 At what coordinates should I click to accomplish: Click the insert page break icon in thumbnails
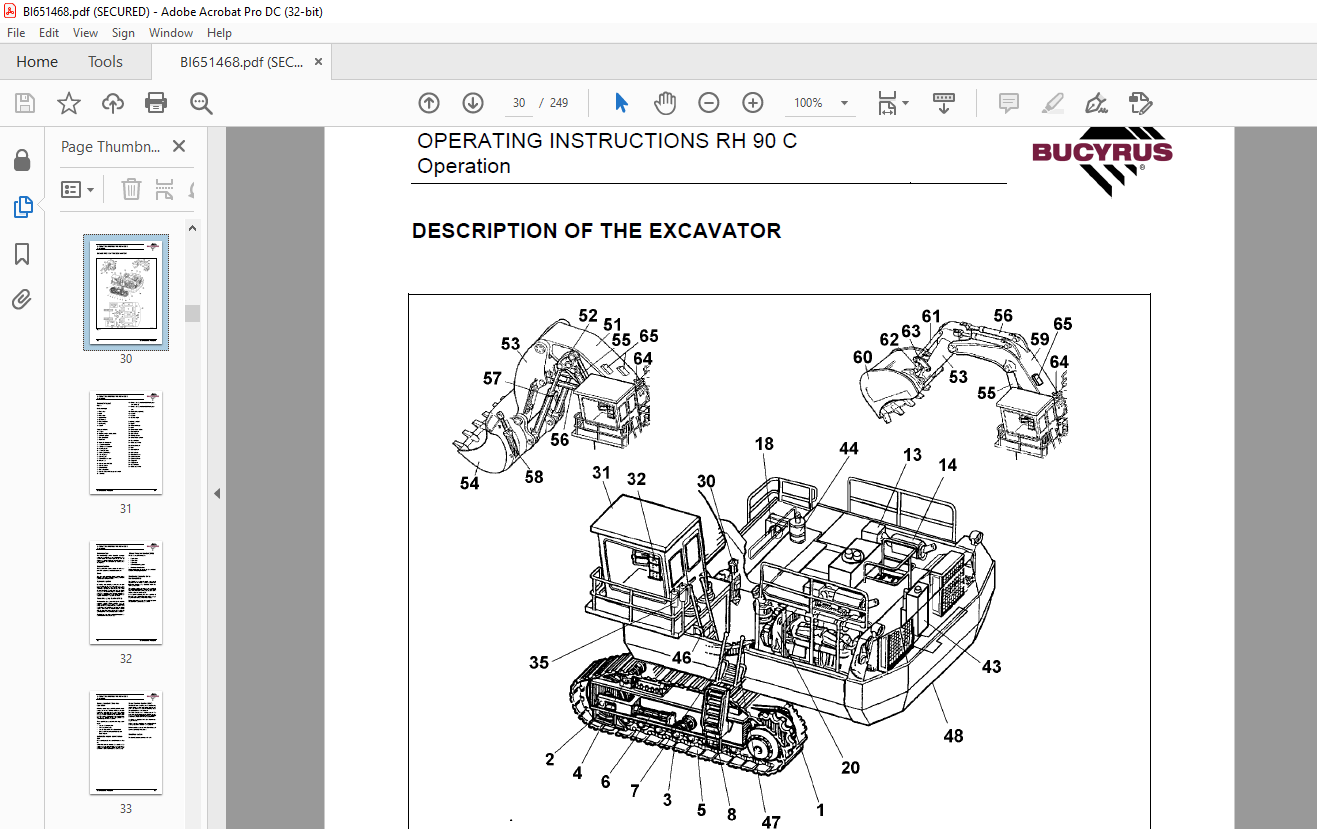pos(165,189)
